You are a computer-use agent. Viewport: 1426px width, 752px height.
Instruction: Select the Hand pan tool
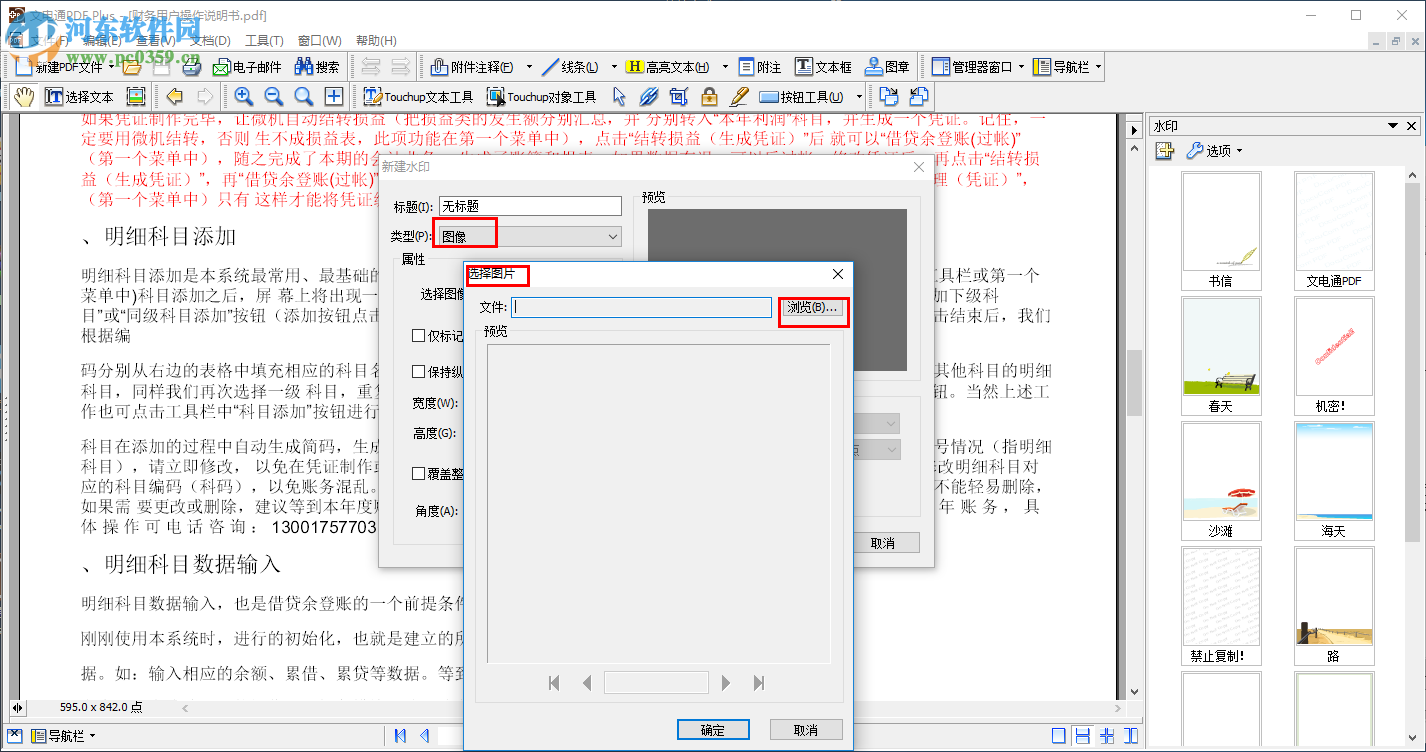pos(24,97)
